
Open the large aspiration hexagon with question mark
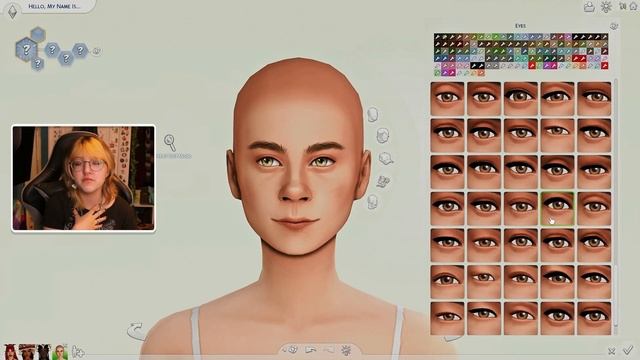coord(26,49)
